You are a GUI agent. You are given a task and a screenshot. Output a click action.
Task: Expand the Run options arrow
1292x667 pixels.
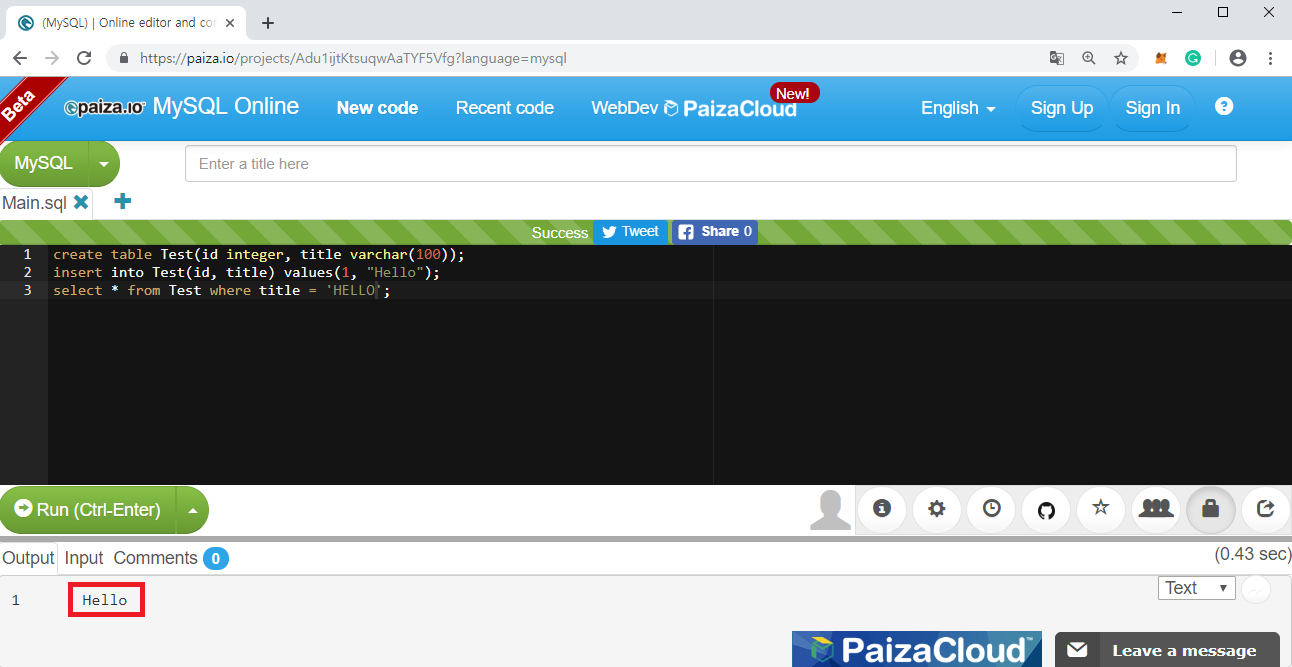[192, 510]
